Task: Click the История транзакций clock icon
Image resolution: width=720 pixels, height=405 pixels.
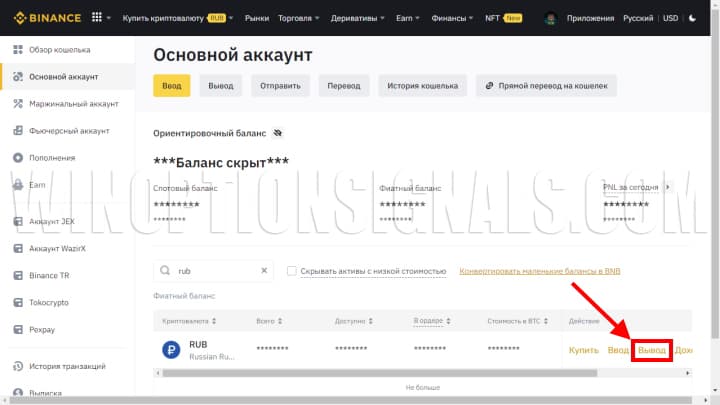Action: [18, 366]
